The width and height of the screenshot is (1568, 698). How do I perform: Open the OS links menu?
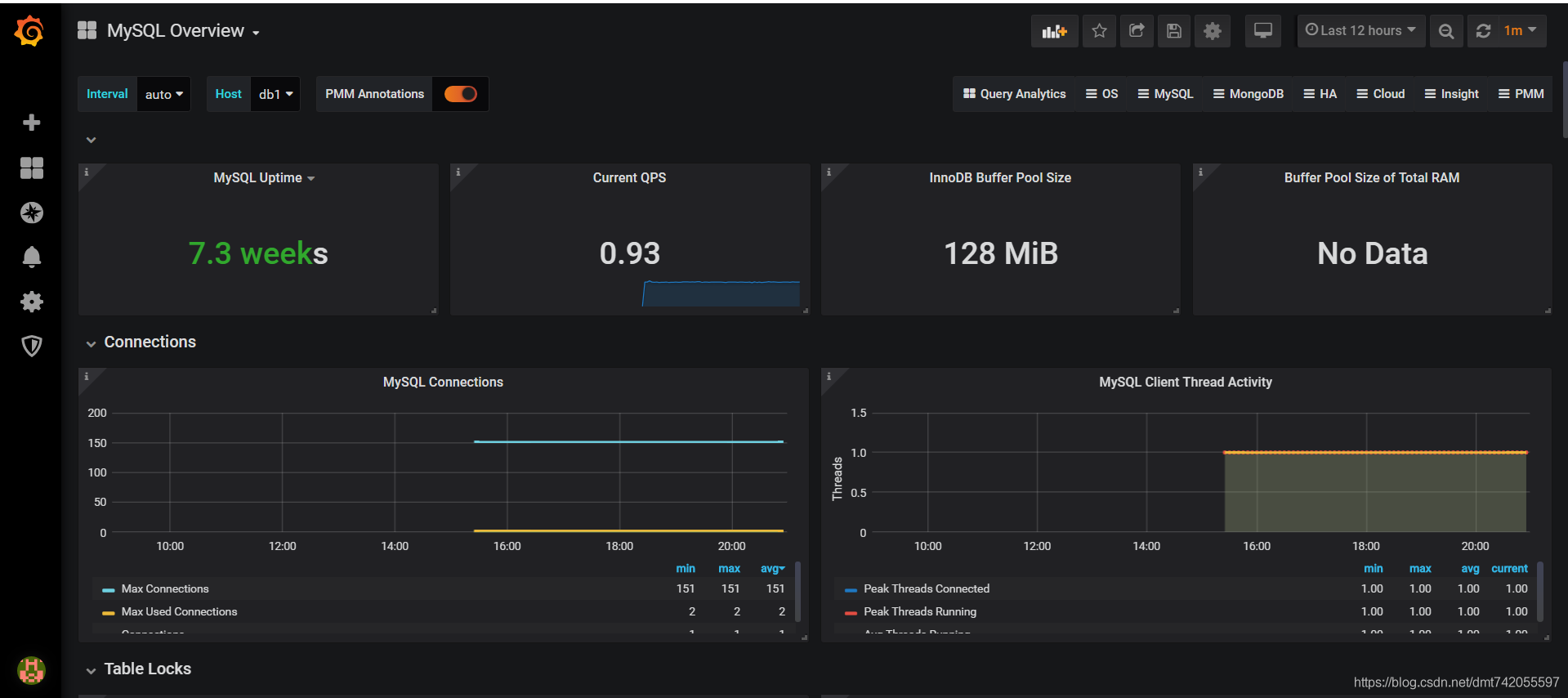[1101, 94]
